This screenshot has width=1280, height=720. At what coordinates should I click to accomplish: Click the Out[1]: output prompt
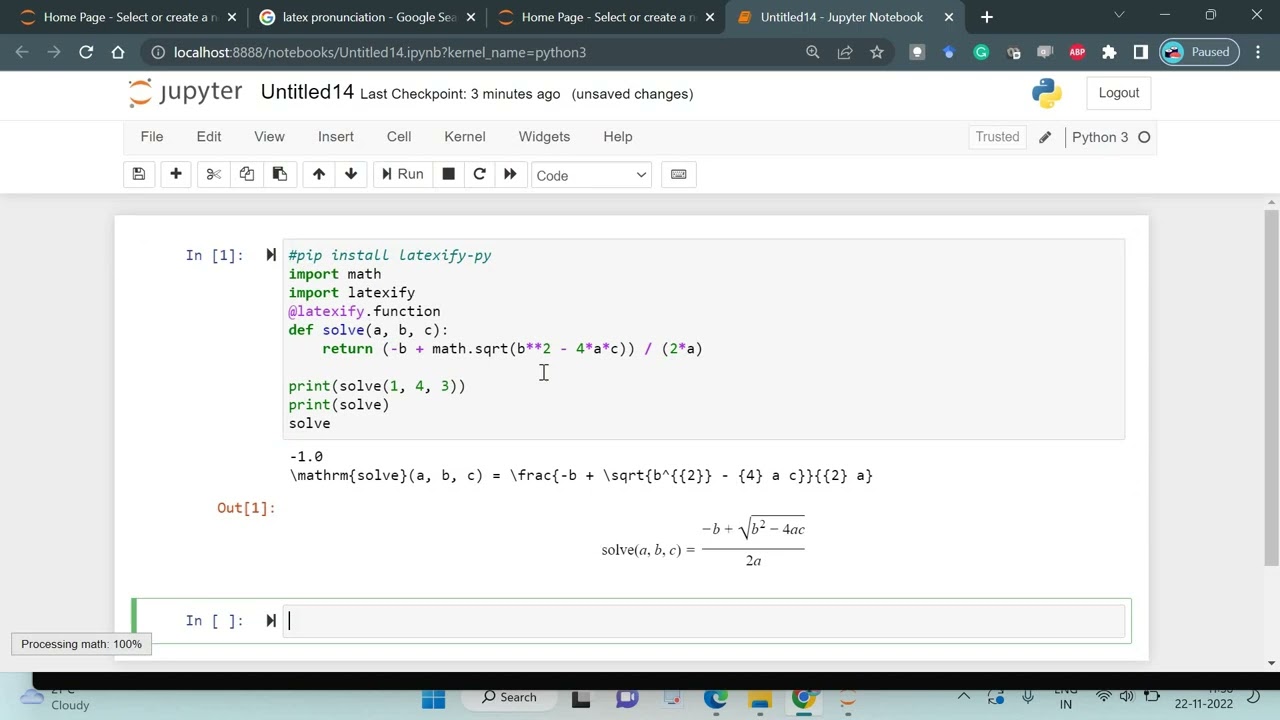[x=246, y=508]
